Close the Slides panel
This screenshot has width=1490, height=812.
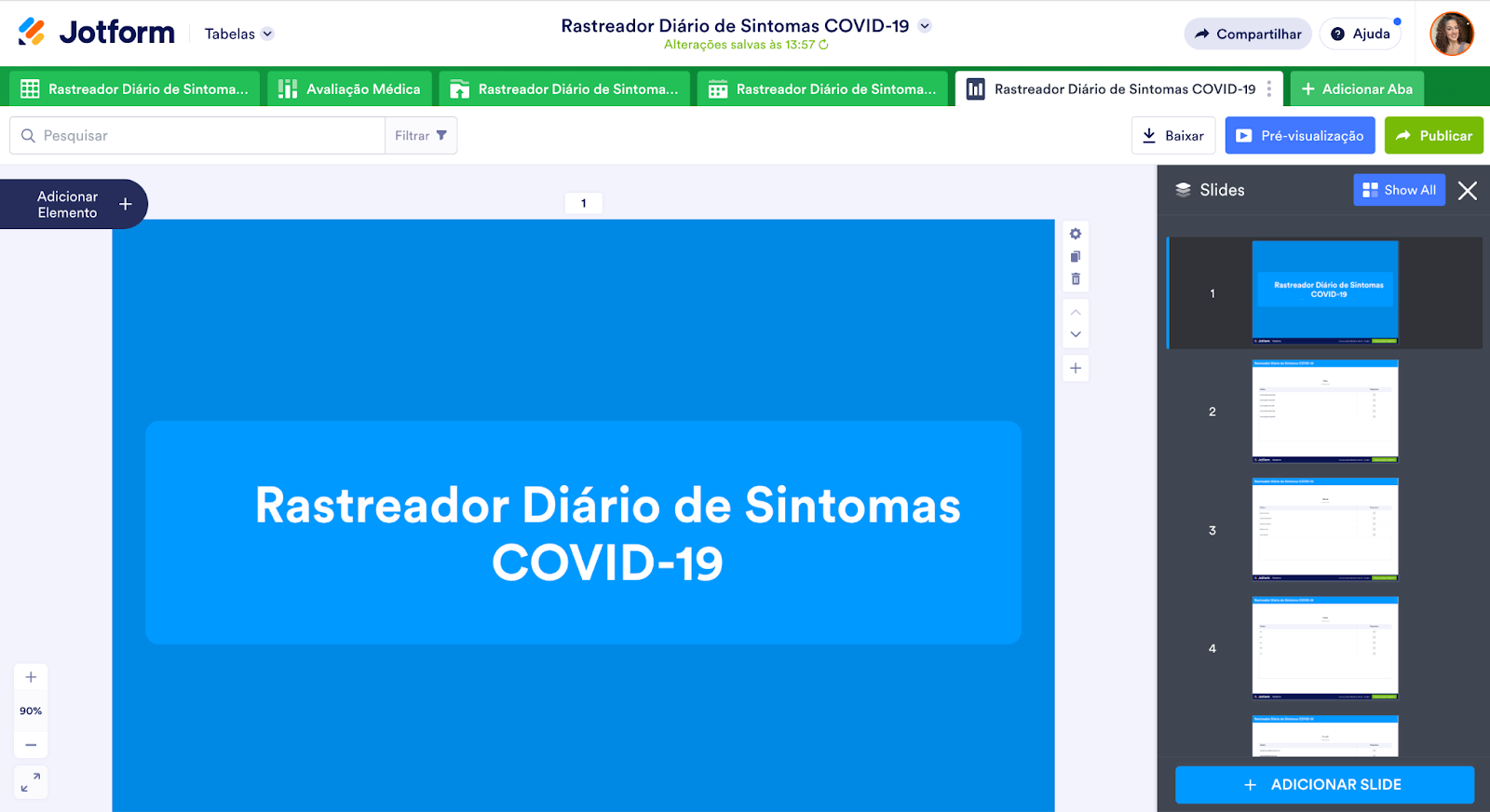[x=1468, y=191]
